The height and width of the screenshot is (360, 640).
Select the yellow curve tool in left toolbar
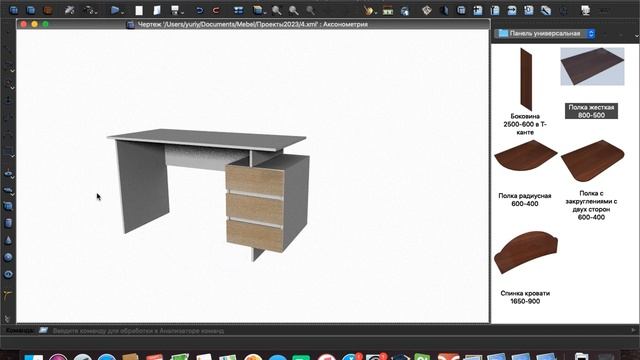click(x=8, y=295)
